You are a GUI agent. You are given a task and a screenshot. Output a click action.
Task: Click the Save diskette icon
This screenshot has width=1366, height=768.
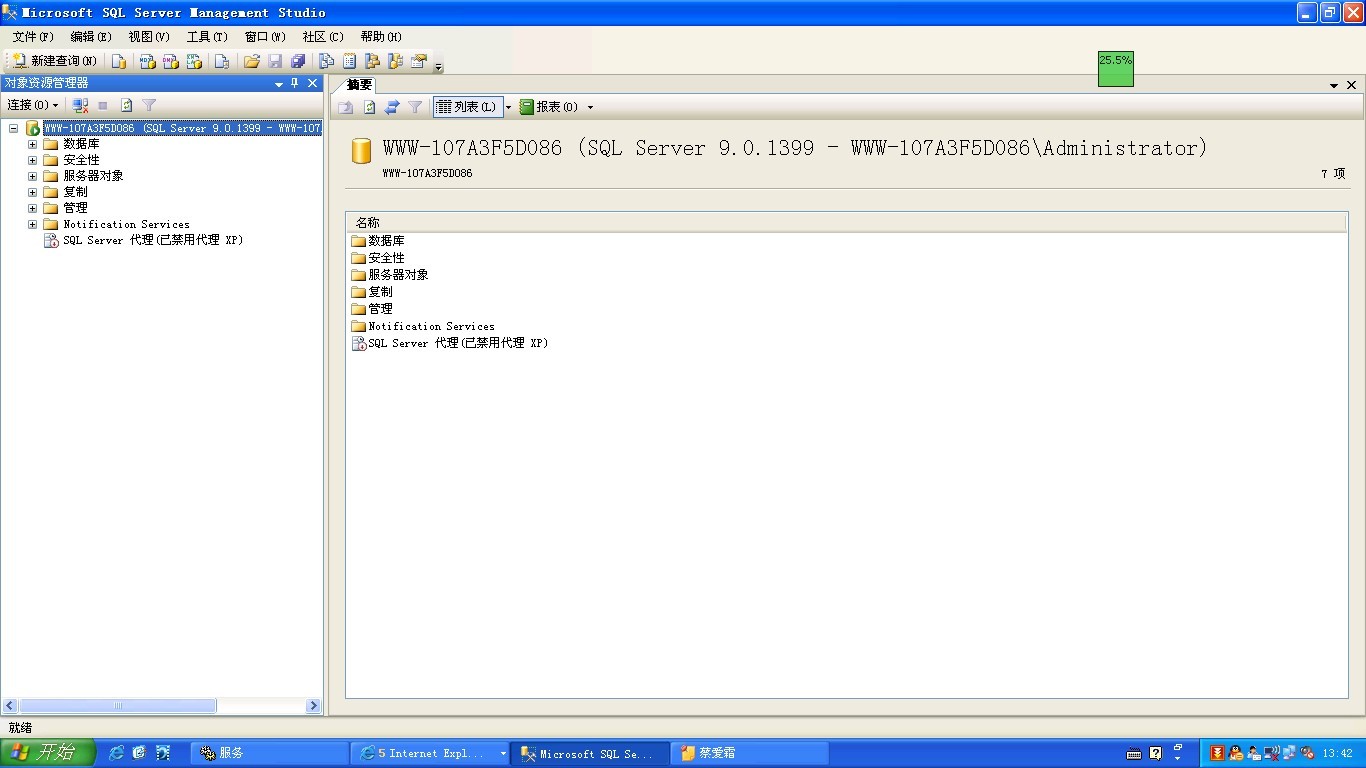275,61
